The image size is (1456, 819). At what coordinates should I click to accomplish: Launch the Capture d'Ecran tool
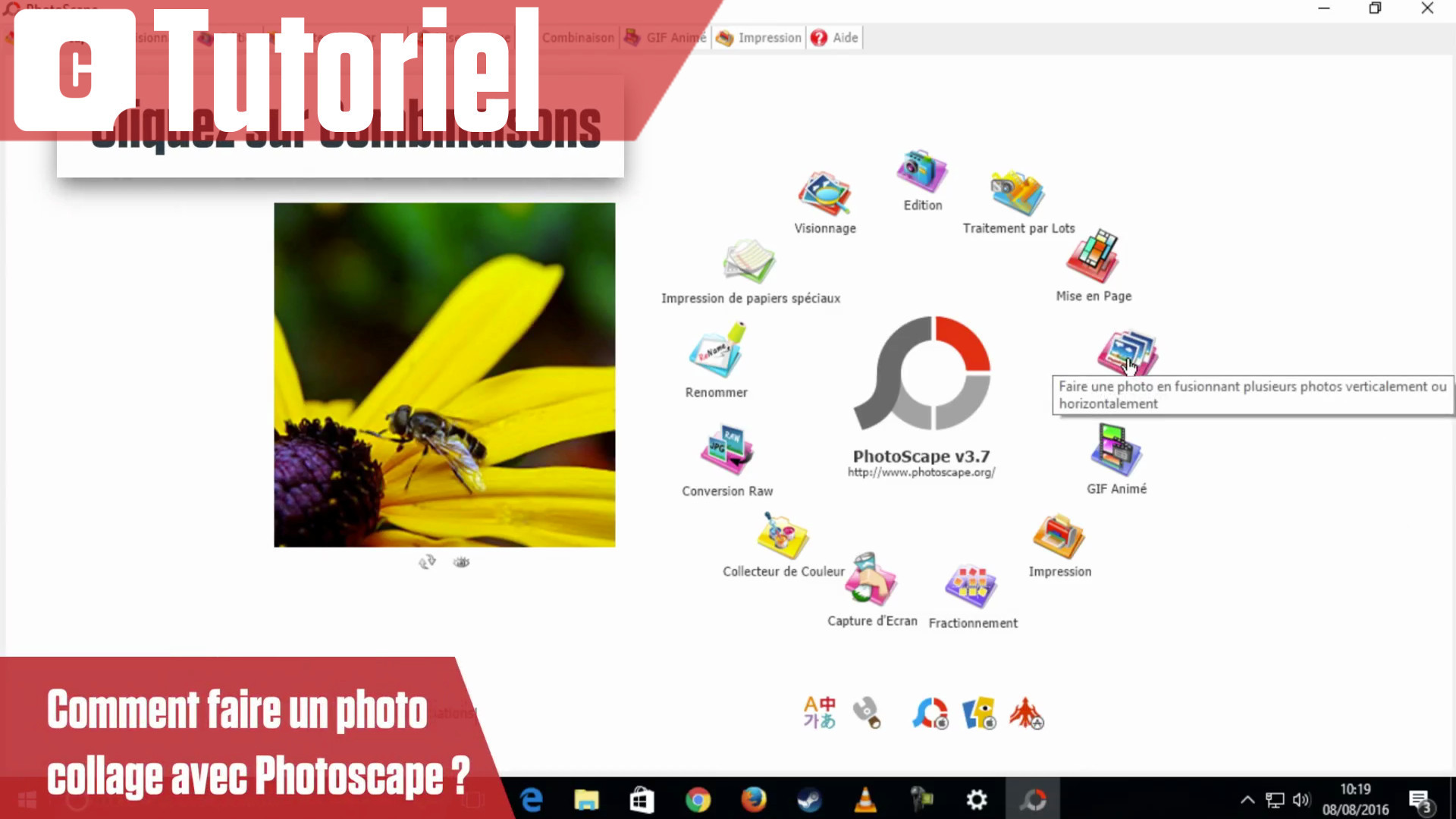(871, 580)
